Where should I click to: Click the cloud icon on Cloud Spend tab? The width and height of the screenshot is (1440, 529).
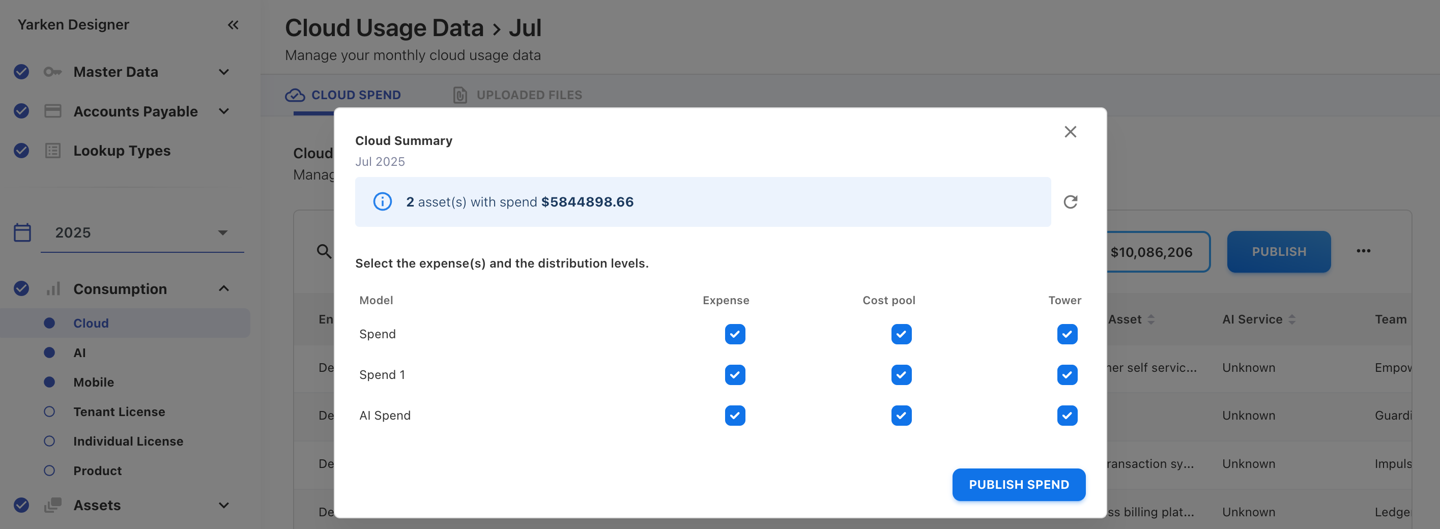point(295,95)
